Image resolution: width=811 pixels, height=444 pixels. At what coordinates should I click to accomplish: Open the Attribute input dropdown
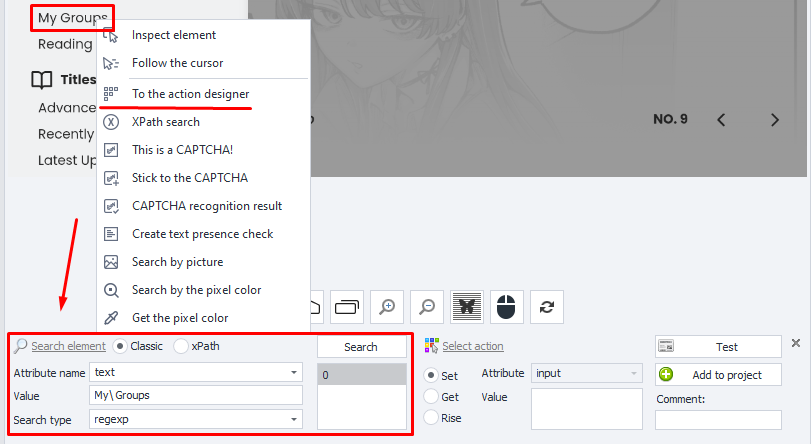coord(633,373)
